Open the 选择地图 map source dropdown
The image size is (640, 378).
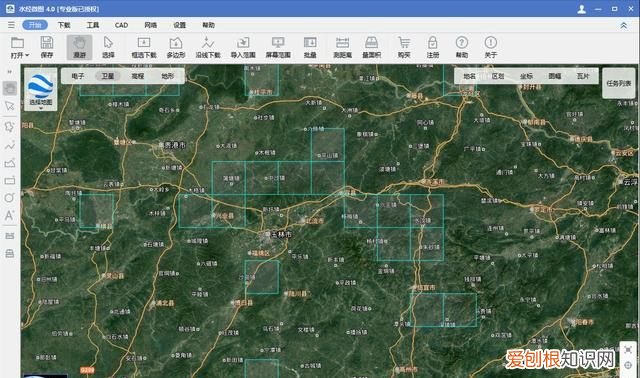tap(41, 90)
